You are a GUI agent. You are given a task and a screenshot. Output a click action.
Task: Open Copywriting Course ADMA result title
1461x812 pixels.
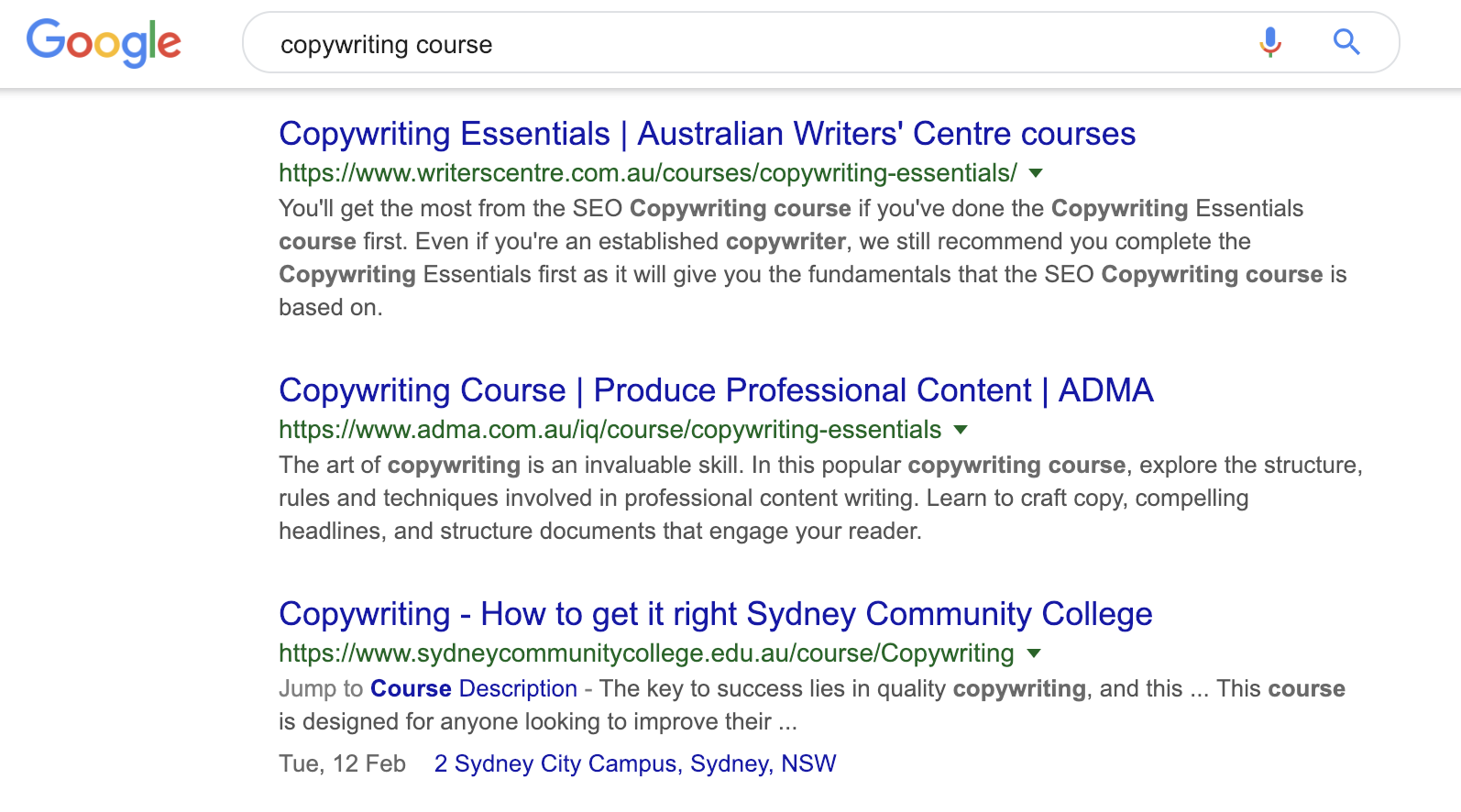716,390
